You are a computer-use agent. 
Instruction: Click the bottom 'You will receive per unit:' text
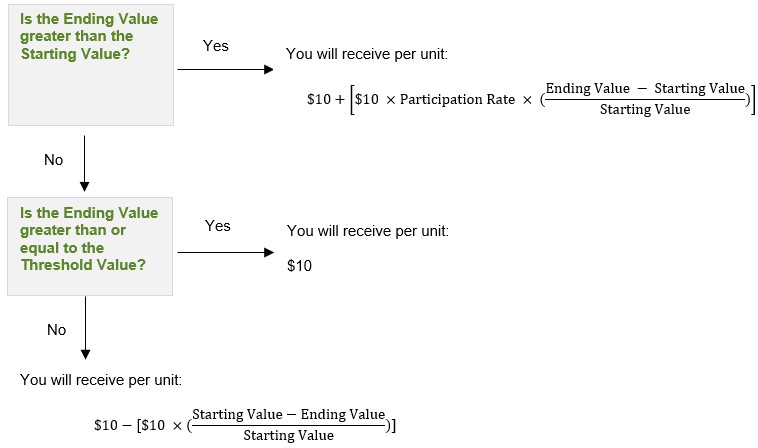tap(101, 380)
